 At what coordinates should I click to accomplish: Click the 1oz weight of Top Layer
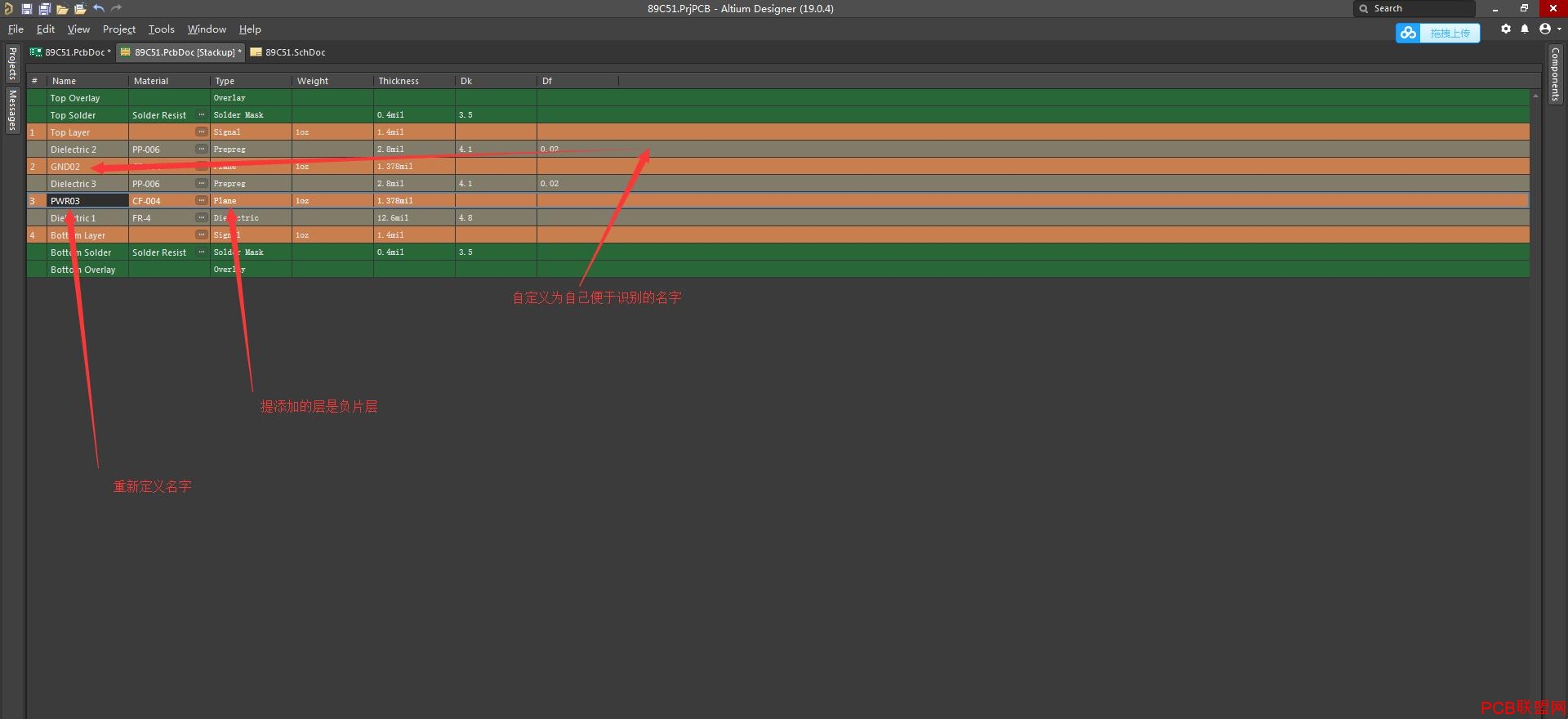coord(332,132)
